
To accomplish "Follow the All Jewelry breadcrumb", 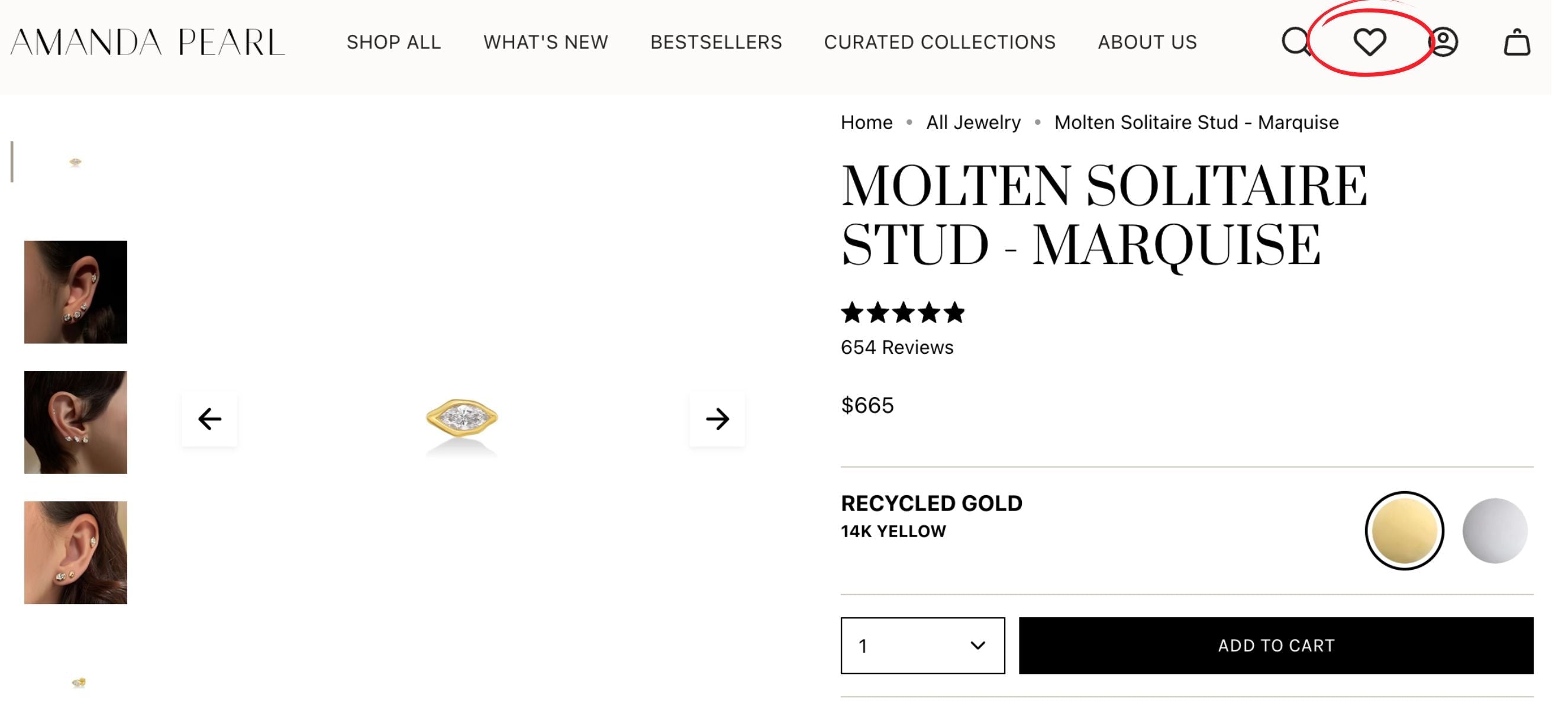I will tap(973, 122).
